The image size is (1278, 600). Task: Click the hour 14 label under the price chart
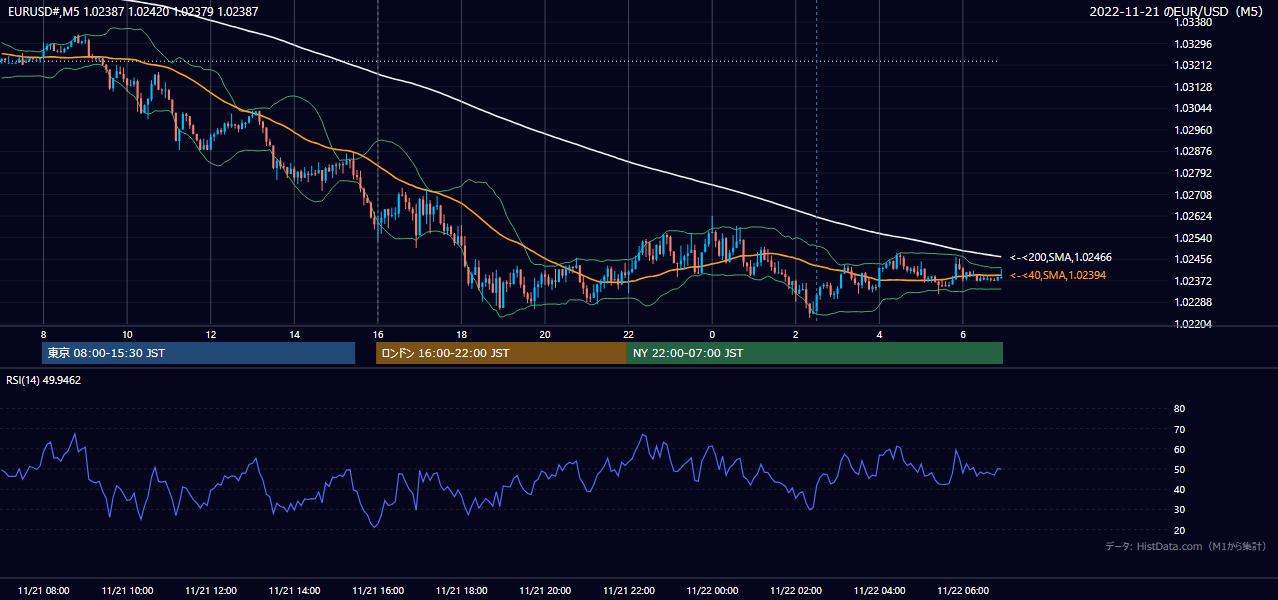click(x=294, y=334)
